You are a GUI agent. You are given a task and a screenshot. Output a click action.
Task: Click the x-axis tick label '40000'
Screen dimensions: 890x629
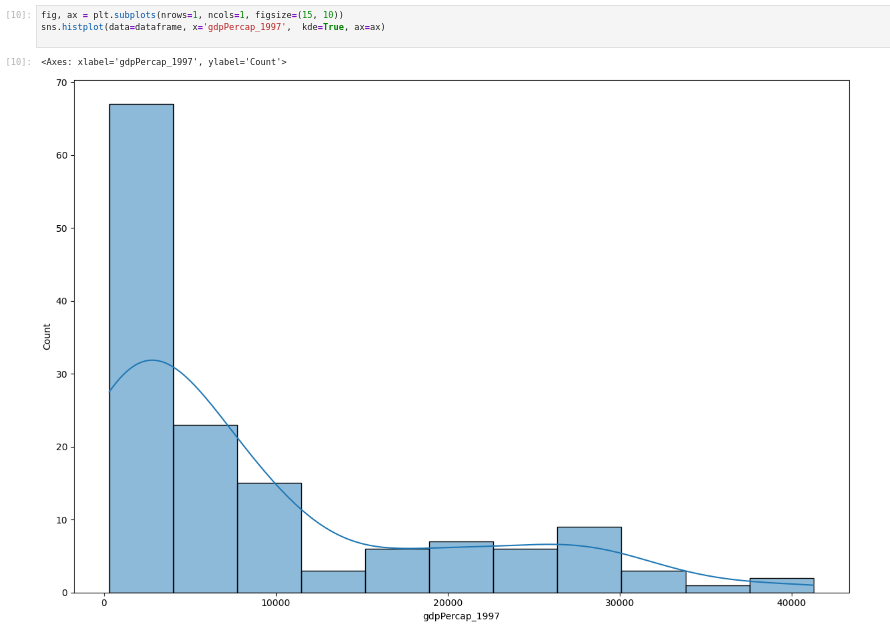pos(791,603)
